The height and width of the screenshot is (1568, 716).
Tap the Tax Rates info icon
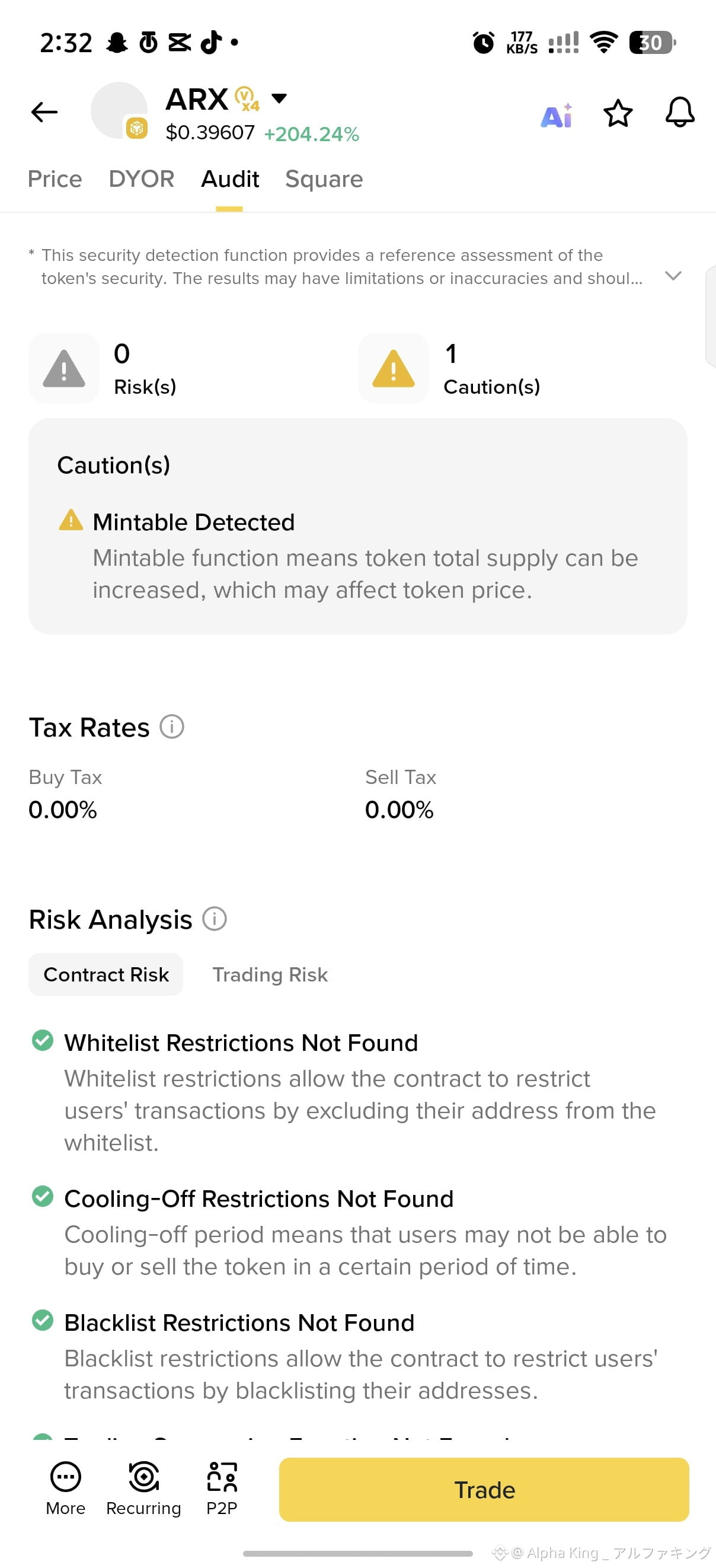point(171,727)
